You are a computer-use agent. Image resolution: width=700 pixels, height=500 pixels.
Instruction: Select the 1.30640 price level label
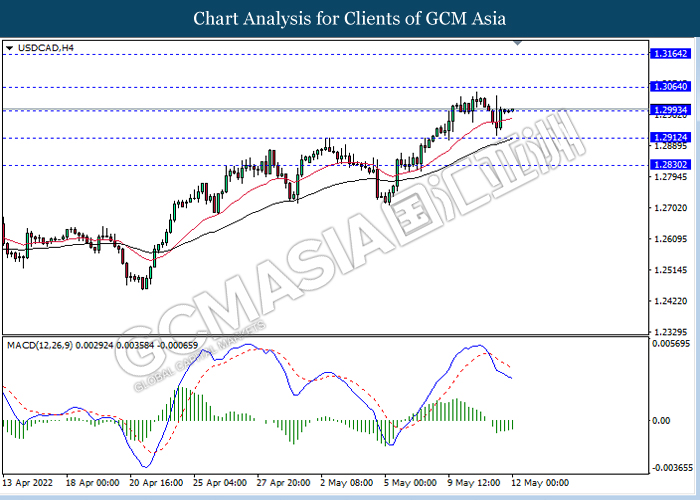pos(671,87)
